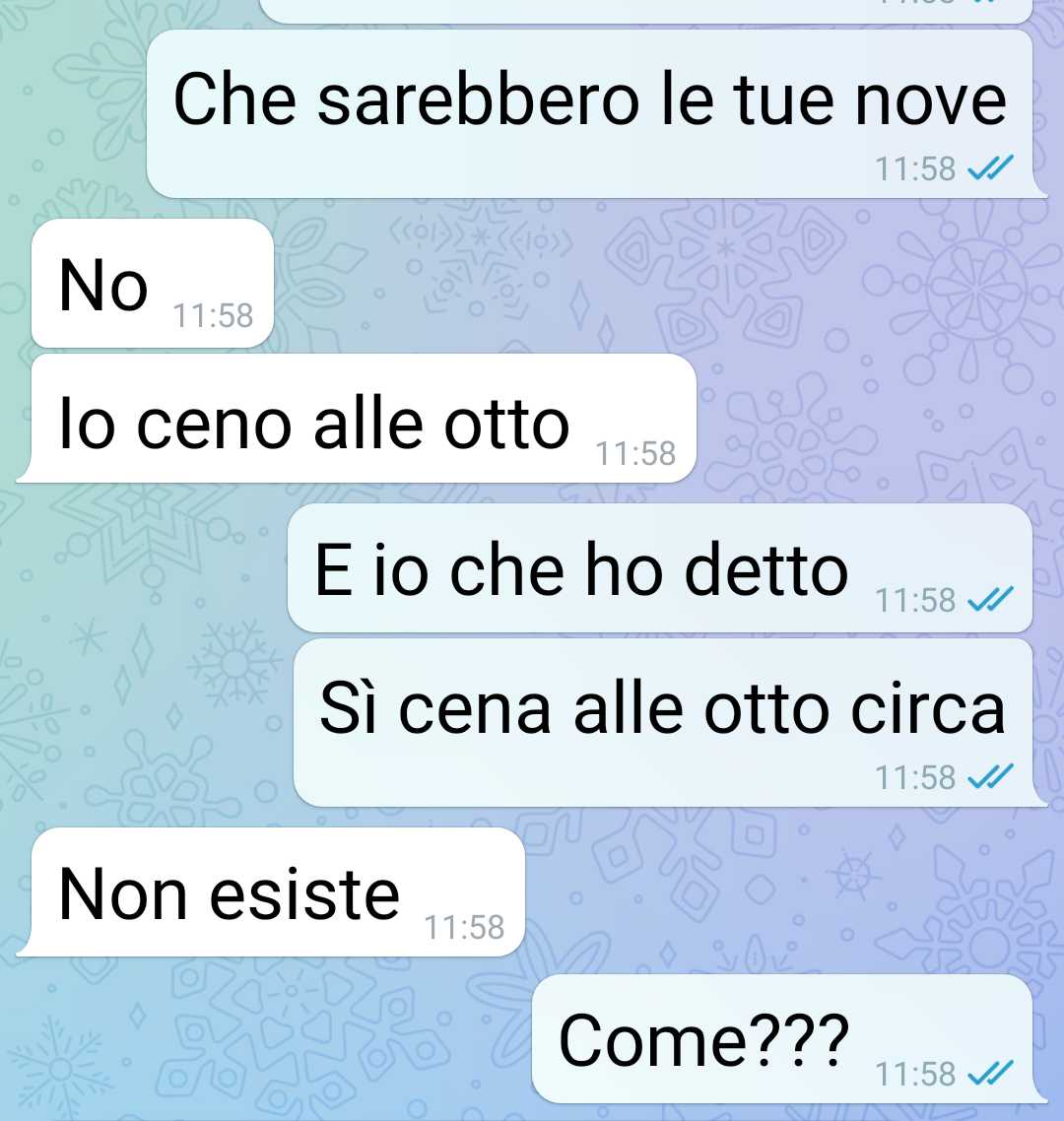Tap the 'Che sarebbero le tue nove' message
The height and width of the screenshot is (1121, 1064).
point(590,113)
